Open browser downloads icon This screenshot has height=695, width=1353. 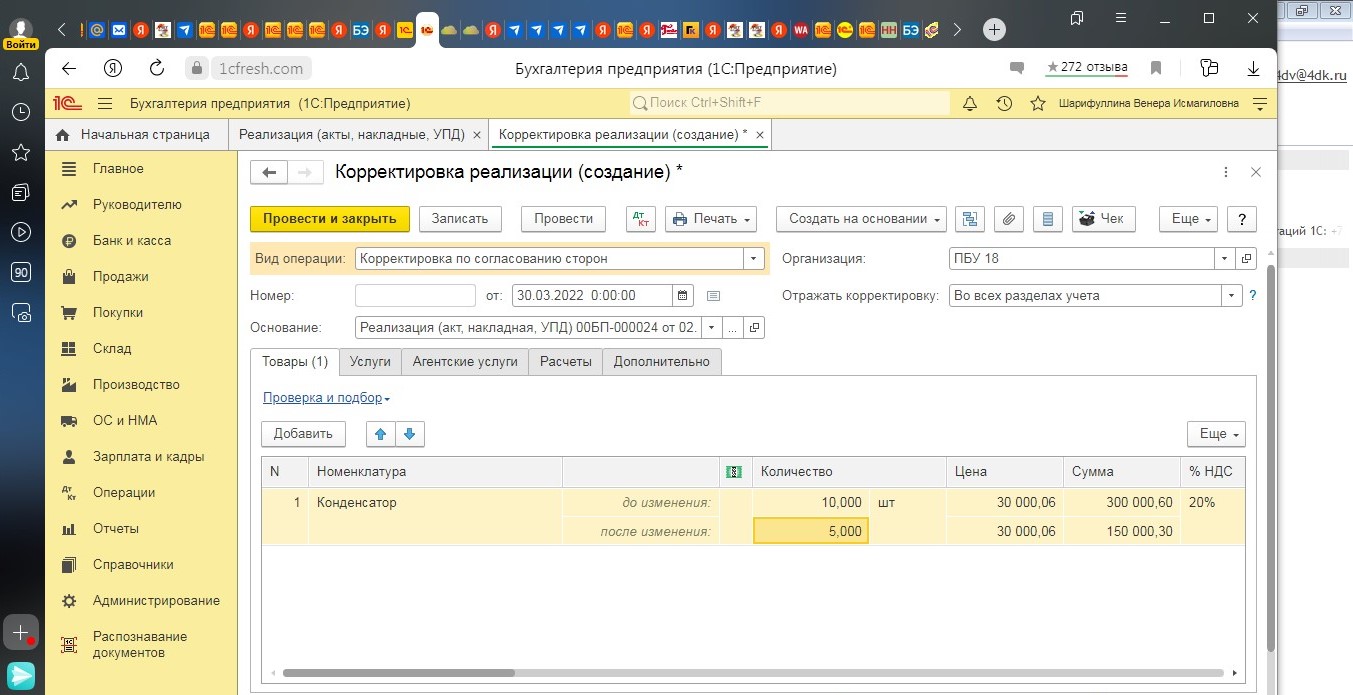click(x=1253, y=69)
